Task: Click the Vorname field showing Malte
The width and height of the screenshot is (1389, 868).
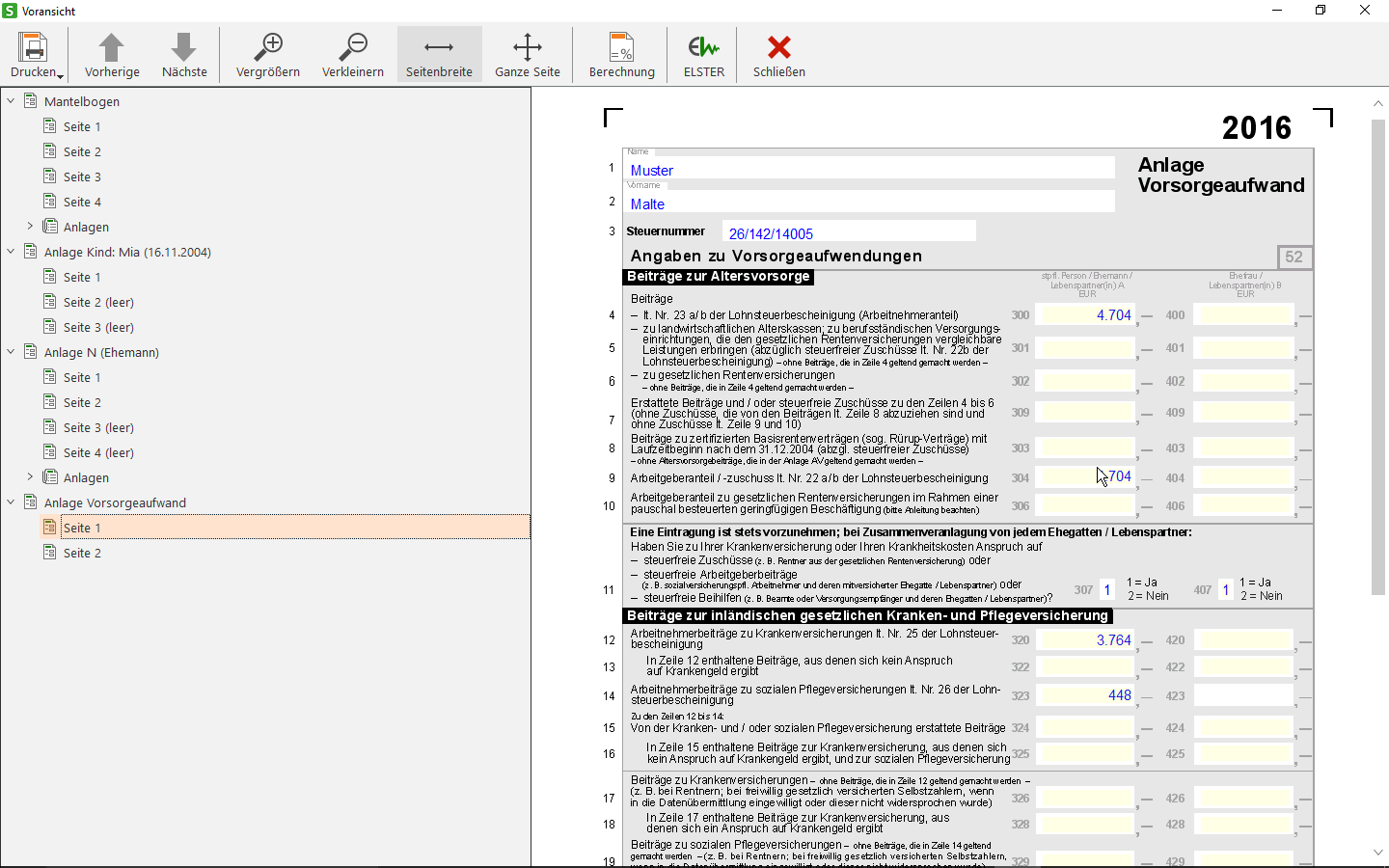Action: click(x=870, y=203)
